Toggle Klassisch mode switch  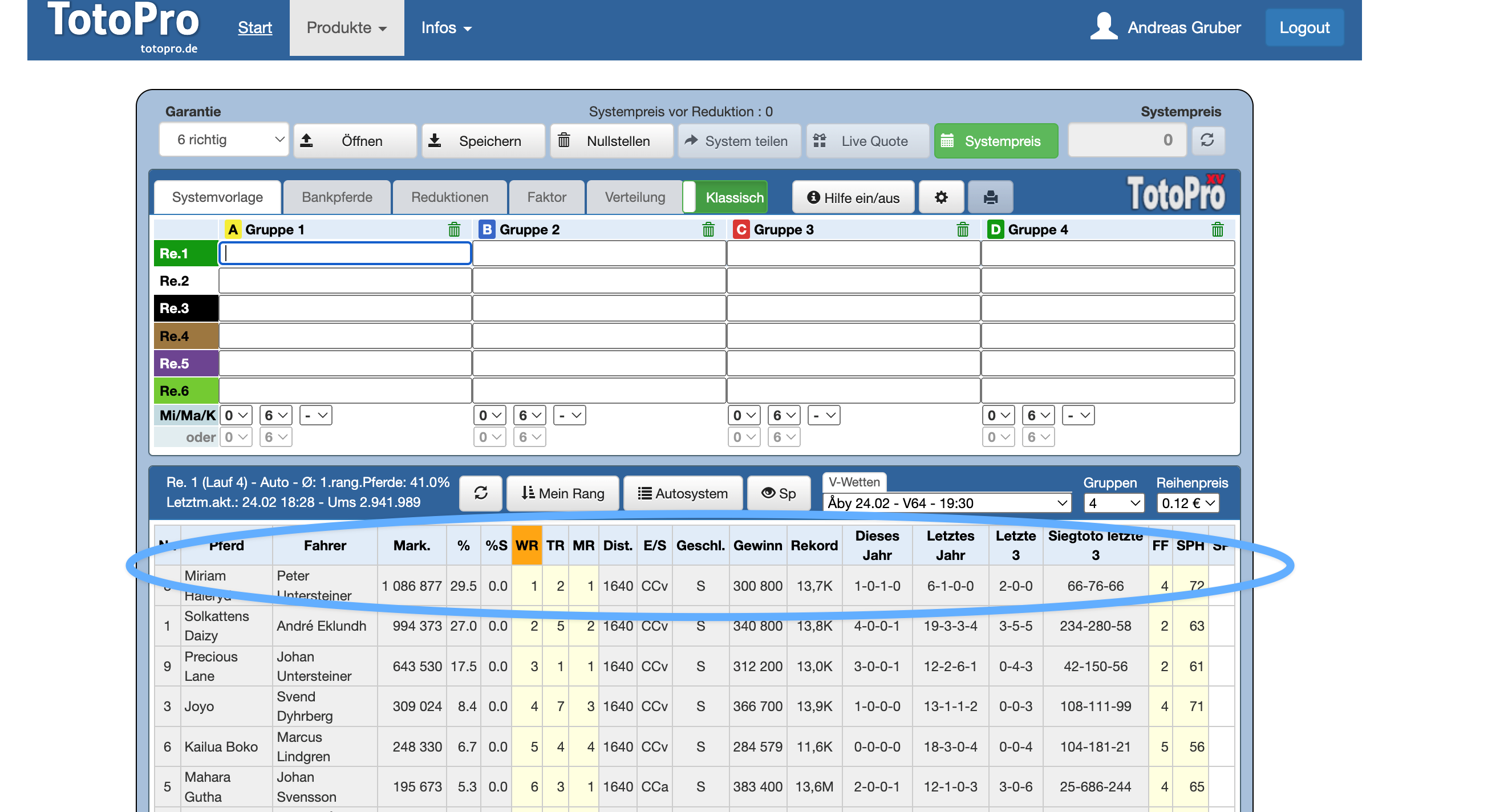coord(725,197)
